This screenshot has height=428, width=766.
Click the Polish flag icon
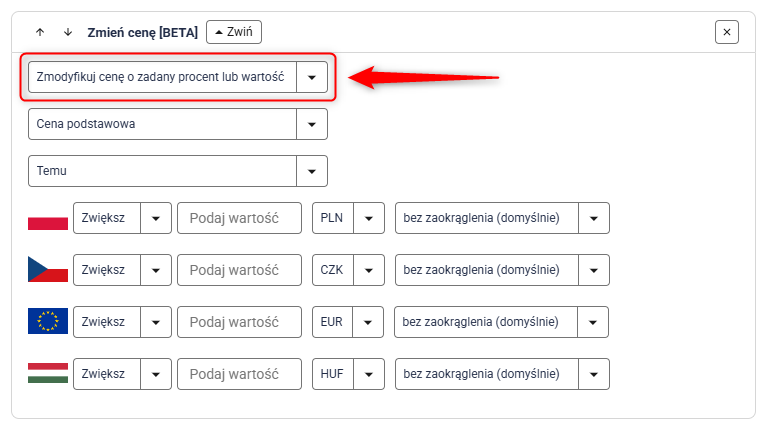click(48, 218)
